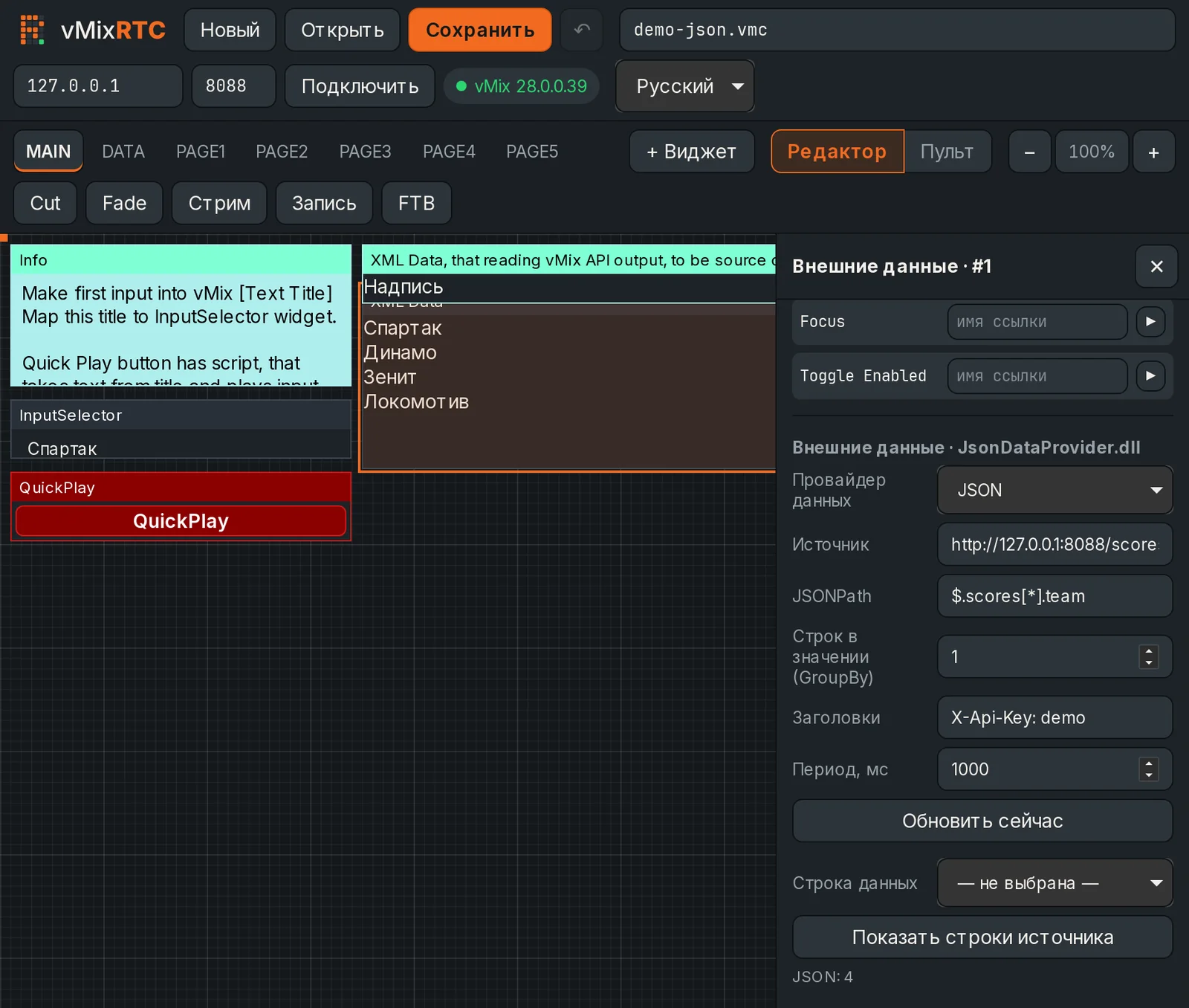Click the Источник URL field
1189x1008 pixels.
[x=1054, y=544]
